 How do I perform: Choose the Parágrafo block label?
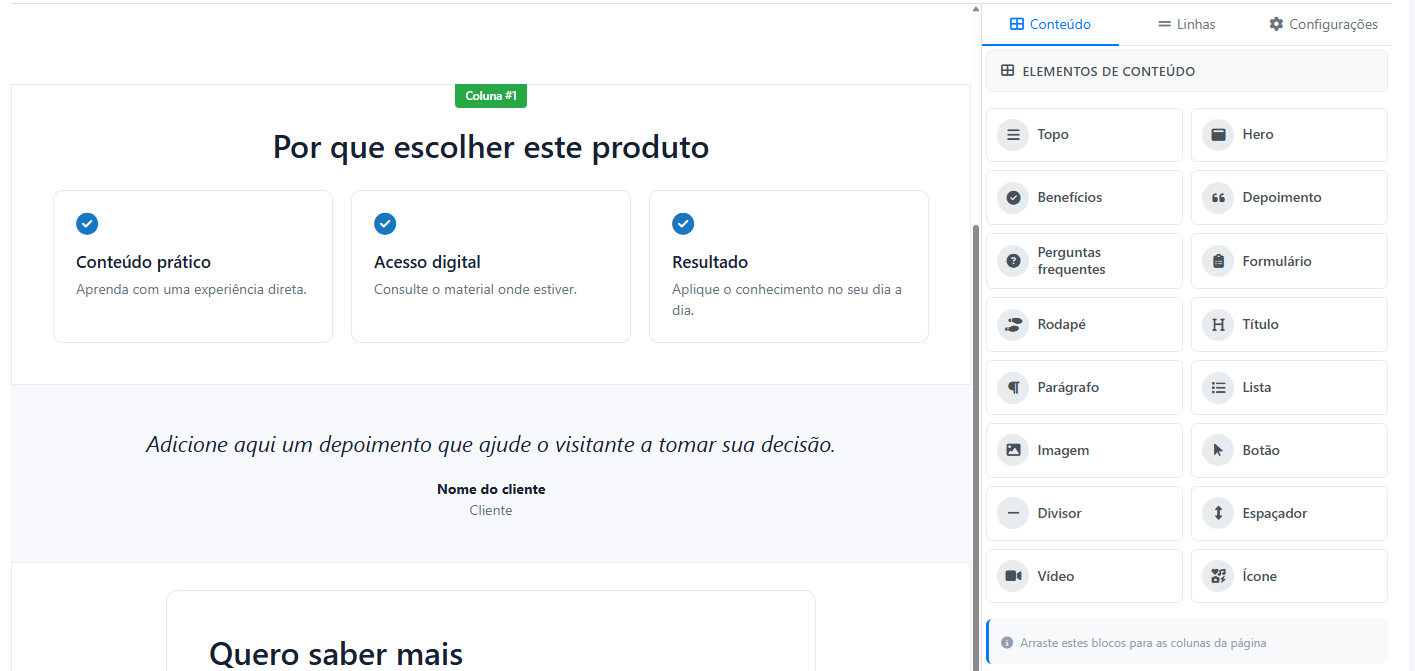pyautogui.click(x=1068, y=387)
